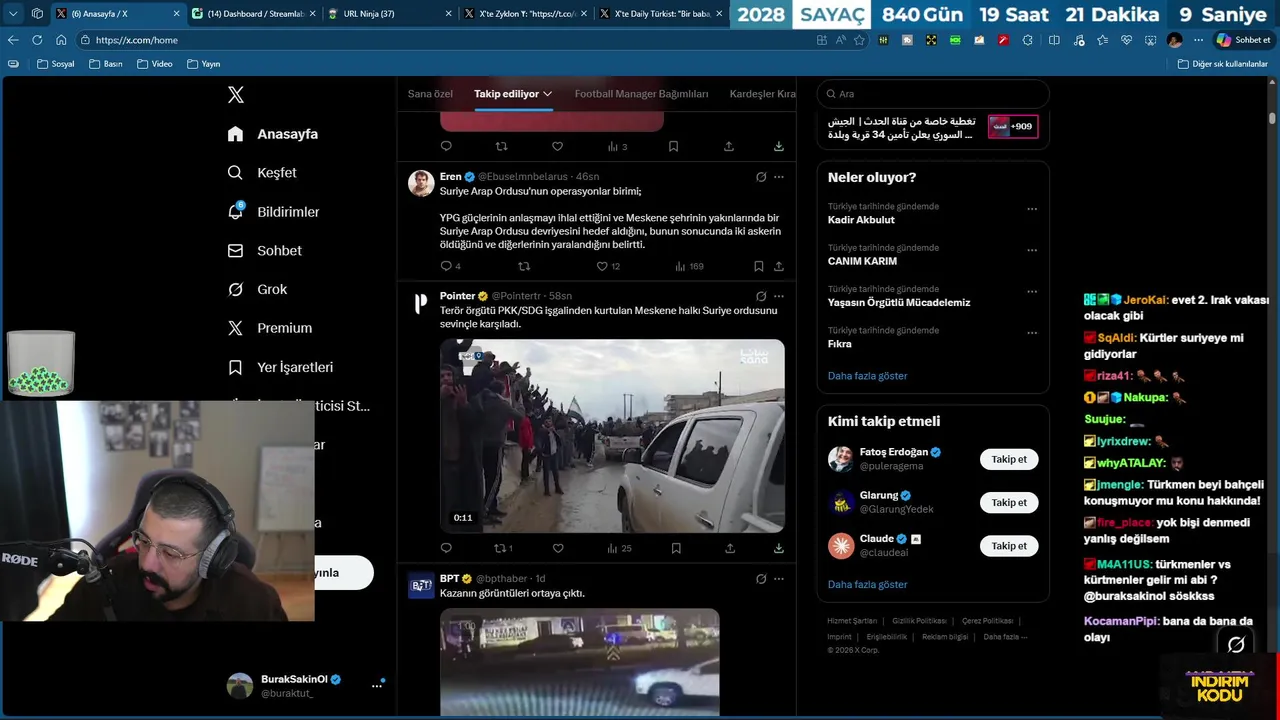This screenshot has width=1280, height=720.
Task: Open more options for Fıkra trend
Action: point(1032,333)
